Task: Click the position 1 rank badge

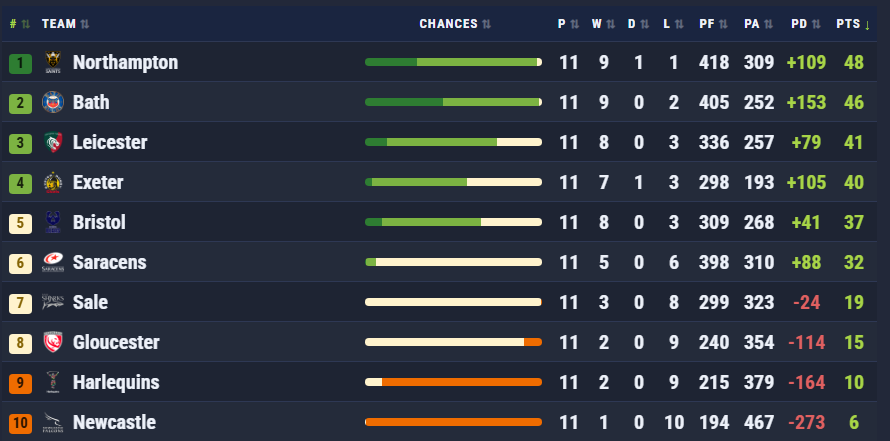Action: [x=20, y=63]
